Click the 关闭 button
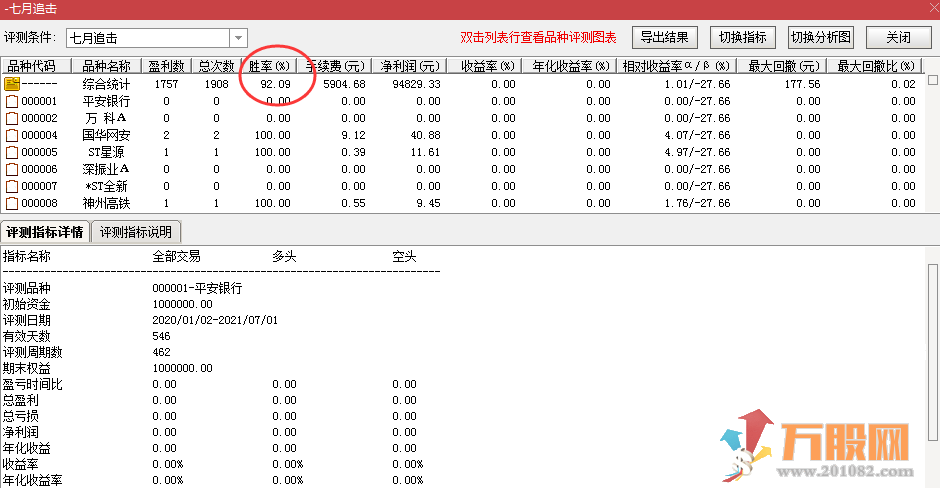This screenshot has height=488, width=940. pyautogui.click(x=898, y=37)
